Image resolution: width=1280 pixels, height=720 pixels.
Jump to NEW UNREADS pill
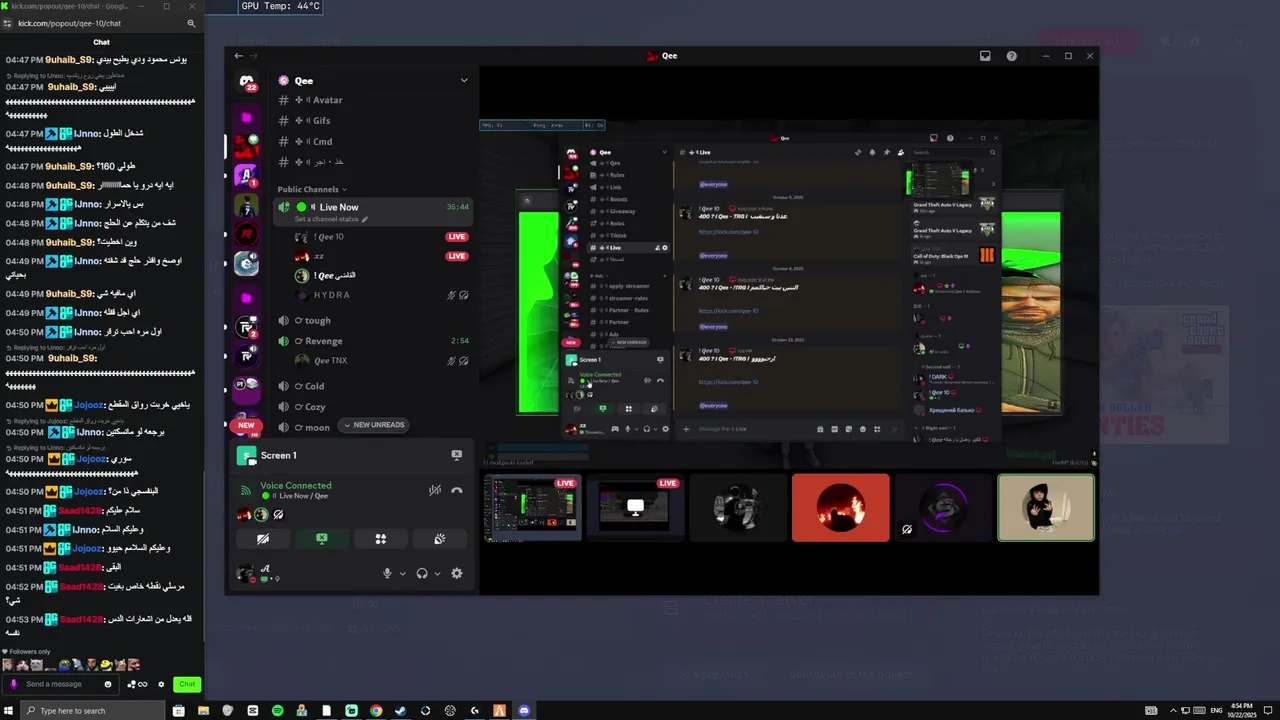tap(374, 425)
